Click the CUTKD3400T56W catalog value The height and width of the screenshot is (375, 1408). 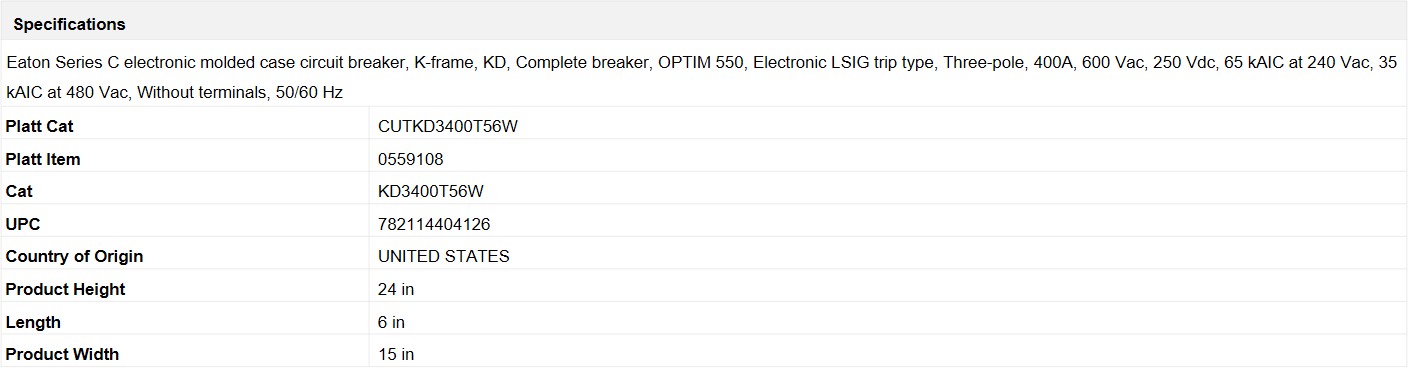click(448, 126)
